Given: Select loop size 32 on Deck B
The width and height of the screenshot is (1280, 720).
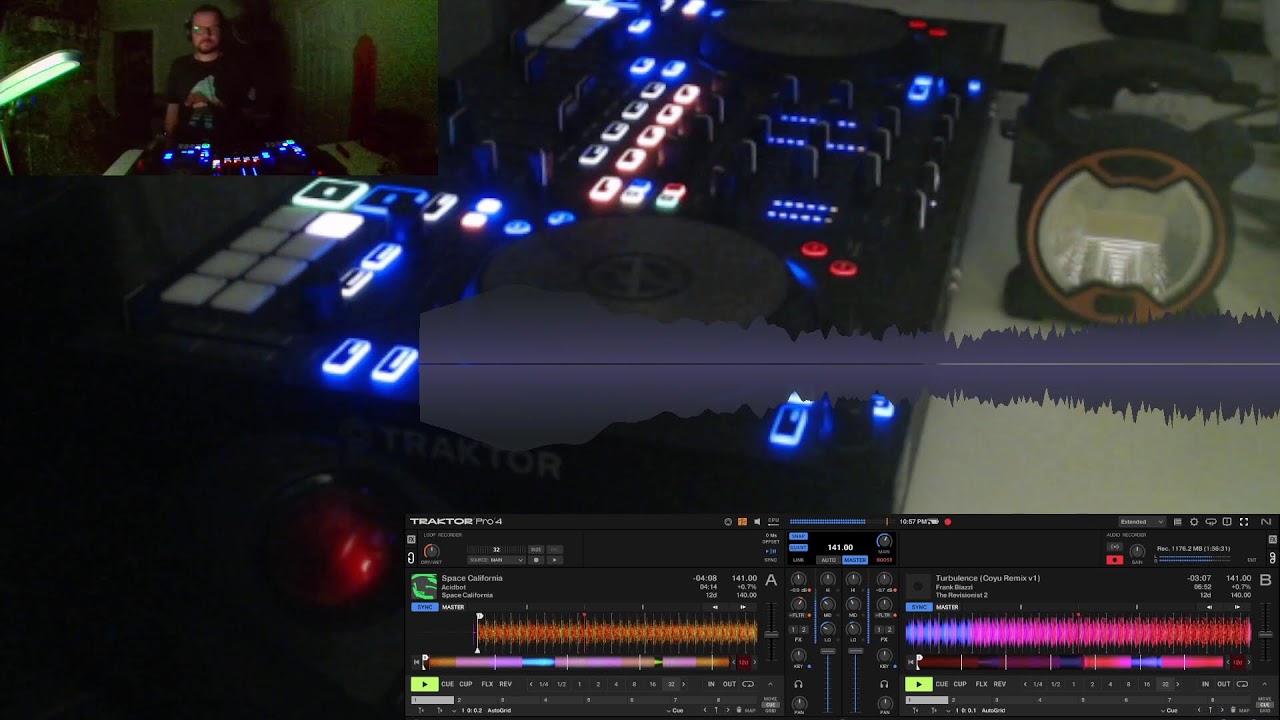Looking at the screenshot, I should coord(1165,684).
